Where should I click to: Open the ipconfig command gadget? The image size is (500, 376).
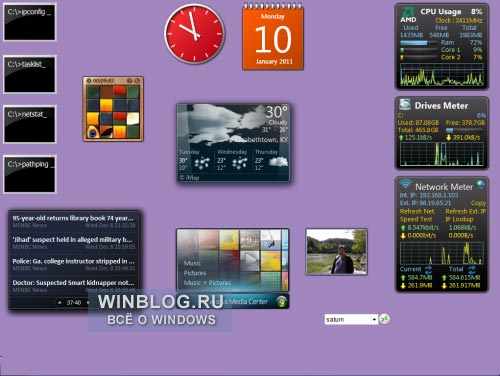click(30, 22)
